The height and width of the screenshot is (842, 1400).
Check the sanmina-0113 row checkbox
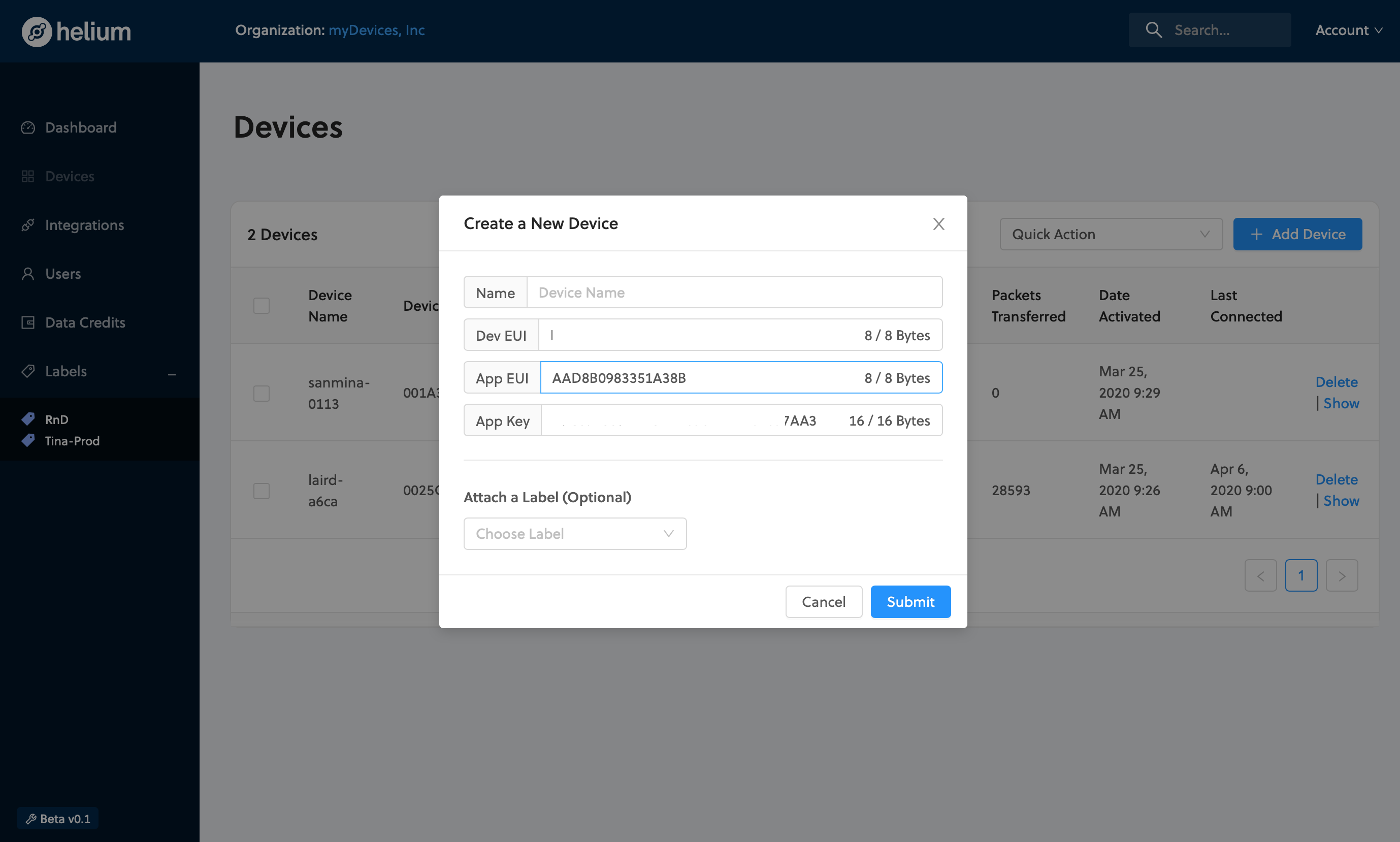pos(261,393)
